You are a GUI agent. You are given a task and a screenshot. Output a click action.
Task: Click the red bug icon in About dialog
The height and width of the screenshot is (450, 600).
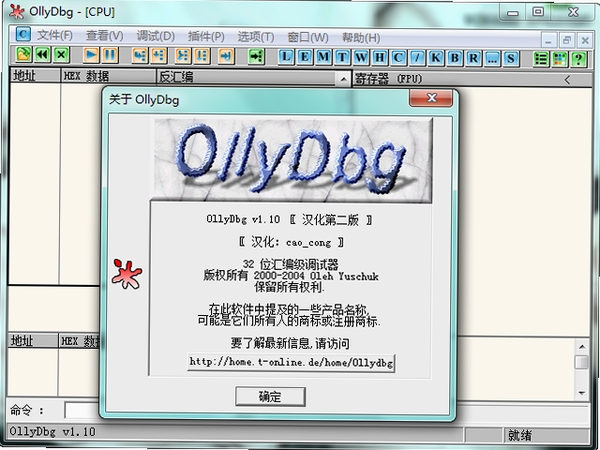click(127, 274)
